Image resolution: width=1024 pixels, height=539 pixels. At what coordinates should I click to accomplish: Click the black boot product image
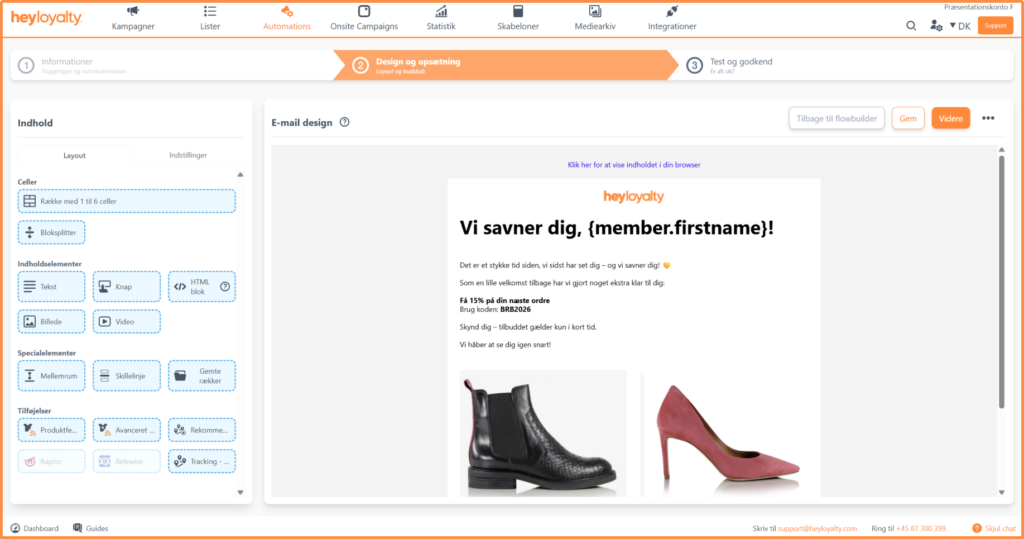tap(543, 433)
